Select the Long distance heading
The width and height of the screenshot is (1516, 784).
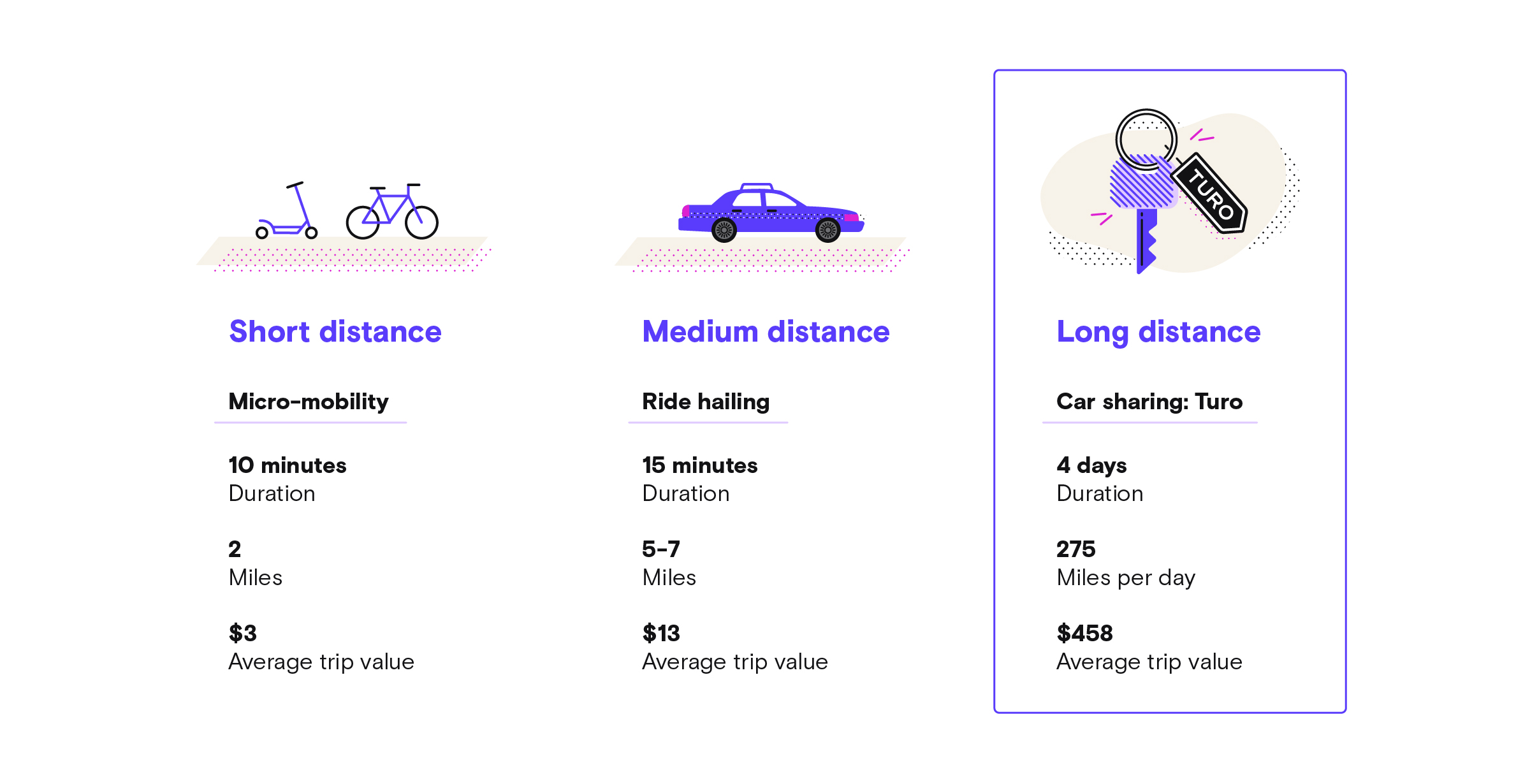(1158, 332)
